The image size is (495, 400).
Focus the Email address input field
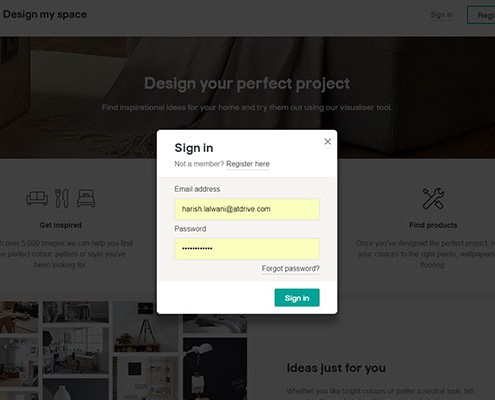[x=247, y=209]
